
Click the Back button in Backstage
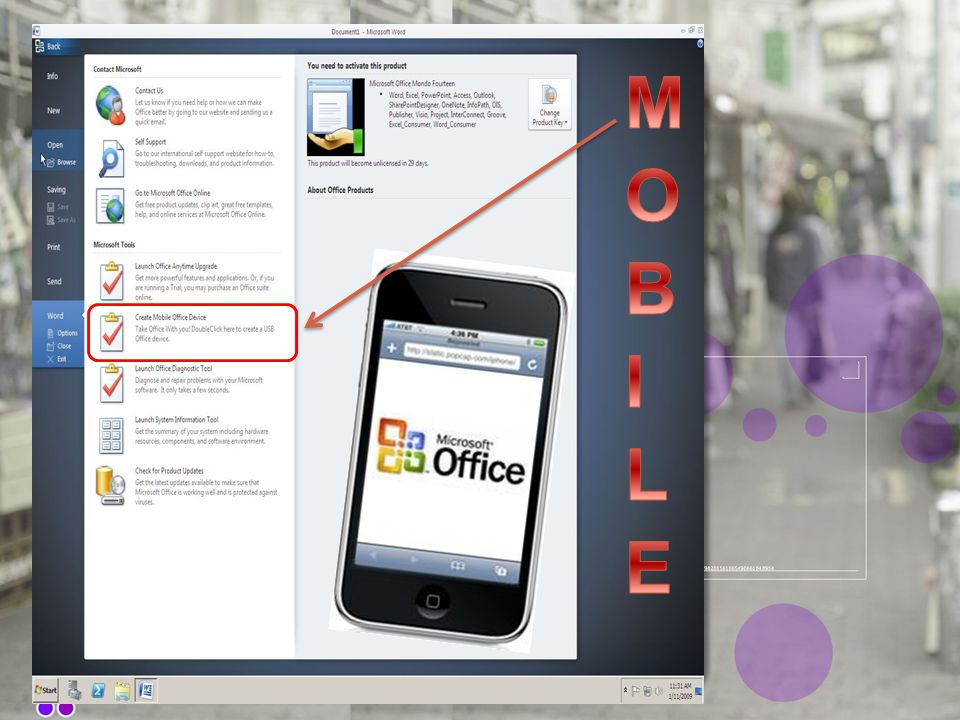(48, 47)
